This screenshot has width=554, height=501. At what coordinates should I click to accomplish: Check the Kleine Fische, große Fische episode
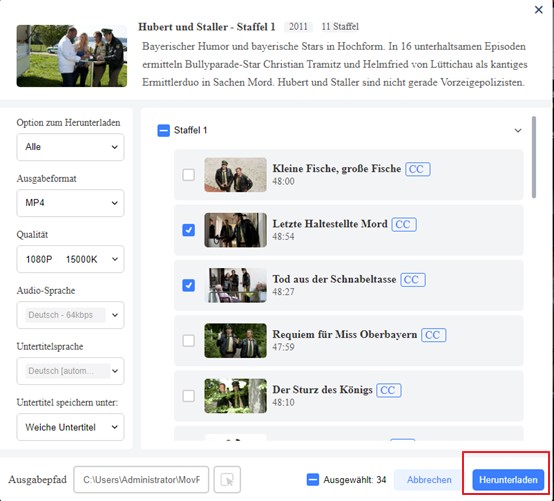pyautogui.click(x=188, y=175)
